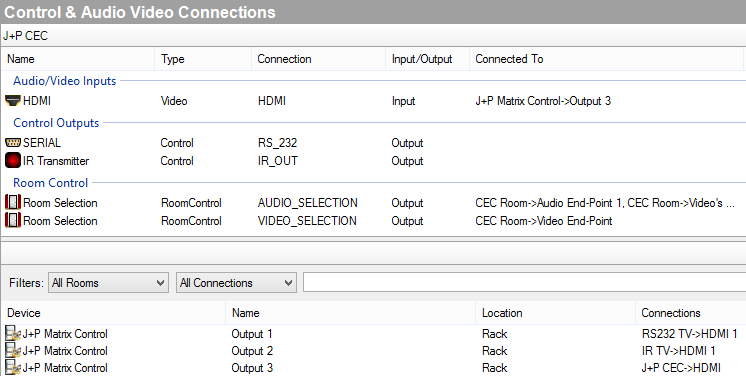This screenshot has width=746, height=376.
Task: Open the All Connections filter dropdown
Action: click(236, 283)
